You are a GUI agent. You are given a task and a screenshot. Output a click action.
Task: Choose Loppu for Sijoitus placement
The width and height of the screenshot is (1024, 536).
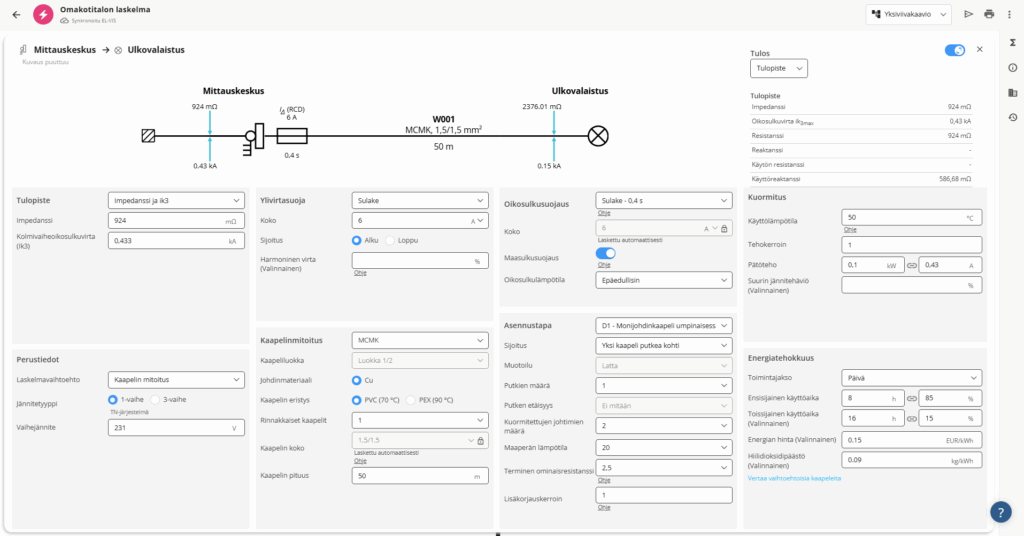pyautogui.click(x=389, y=240)
